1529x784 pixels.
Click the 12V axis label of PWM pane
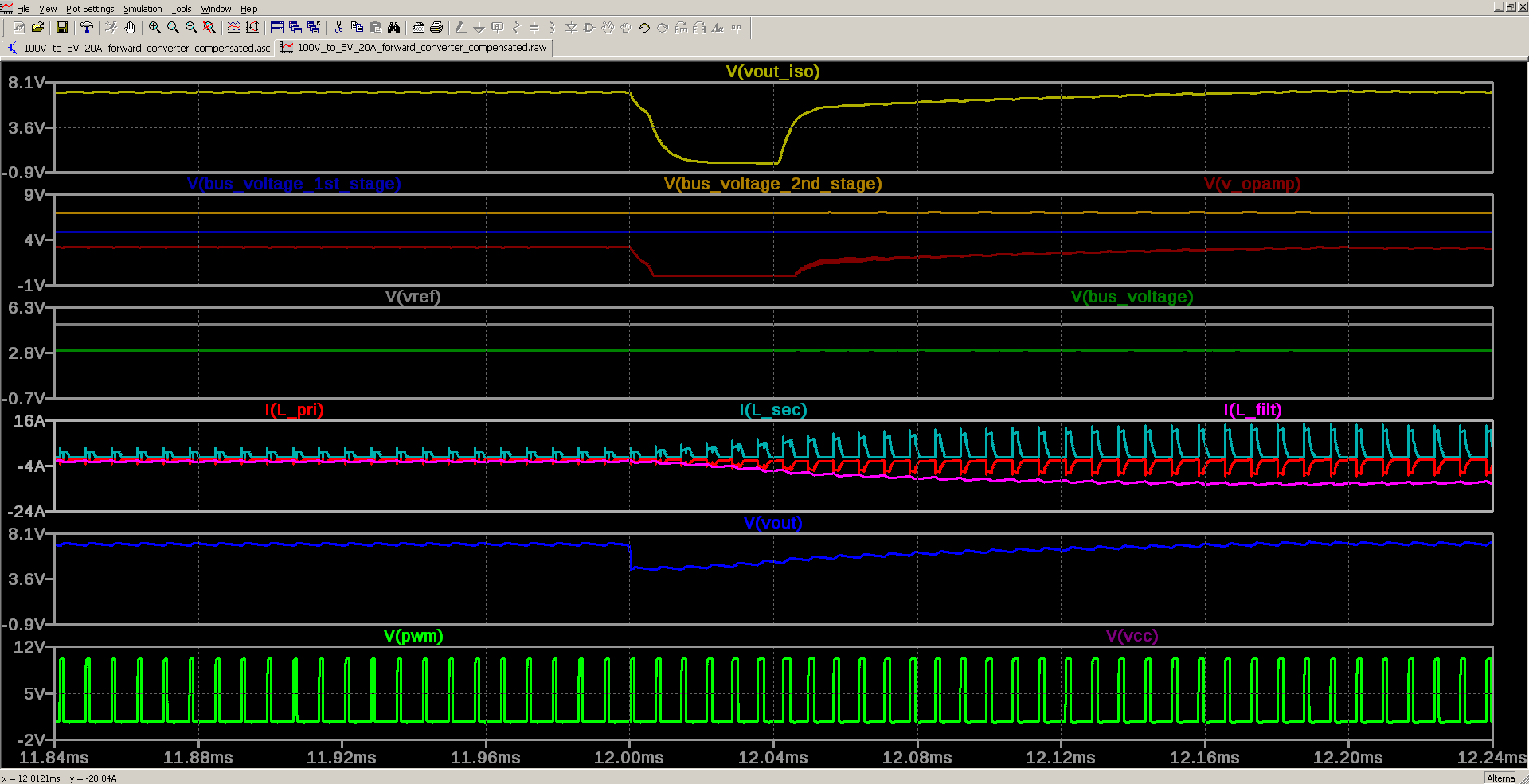coord(30,647)
